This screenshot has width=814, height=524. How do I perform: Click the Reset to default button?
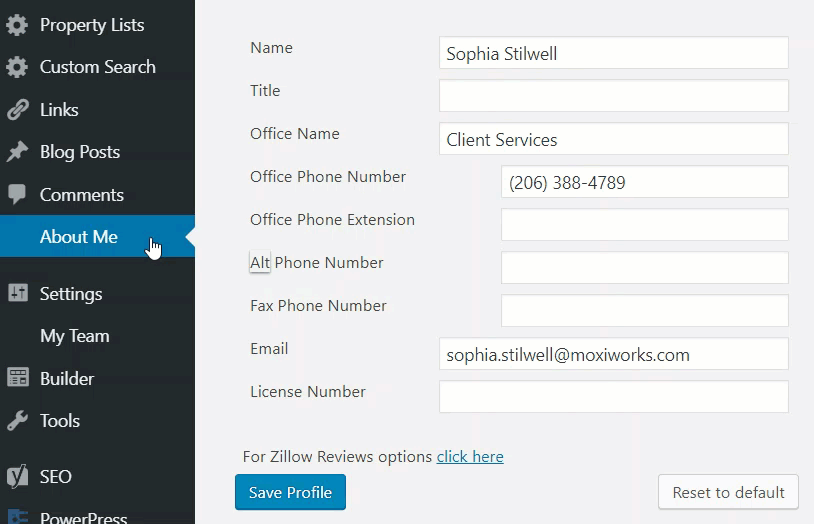tap(728, 492)
